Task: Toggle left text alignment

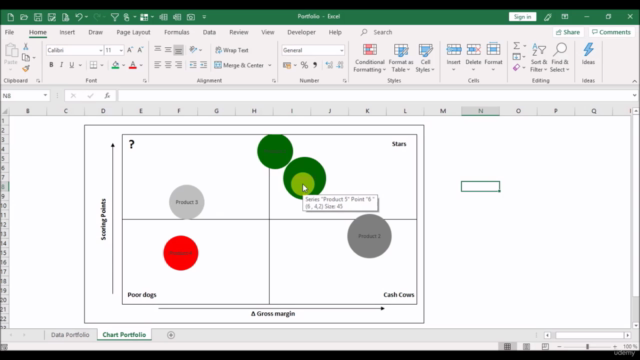Action: click(158, 65)
